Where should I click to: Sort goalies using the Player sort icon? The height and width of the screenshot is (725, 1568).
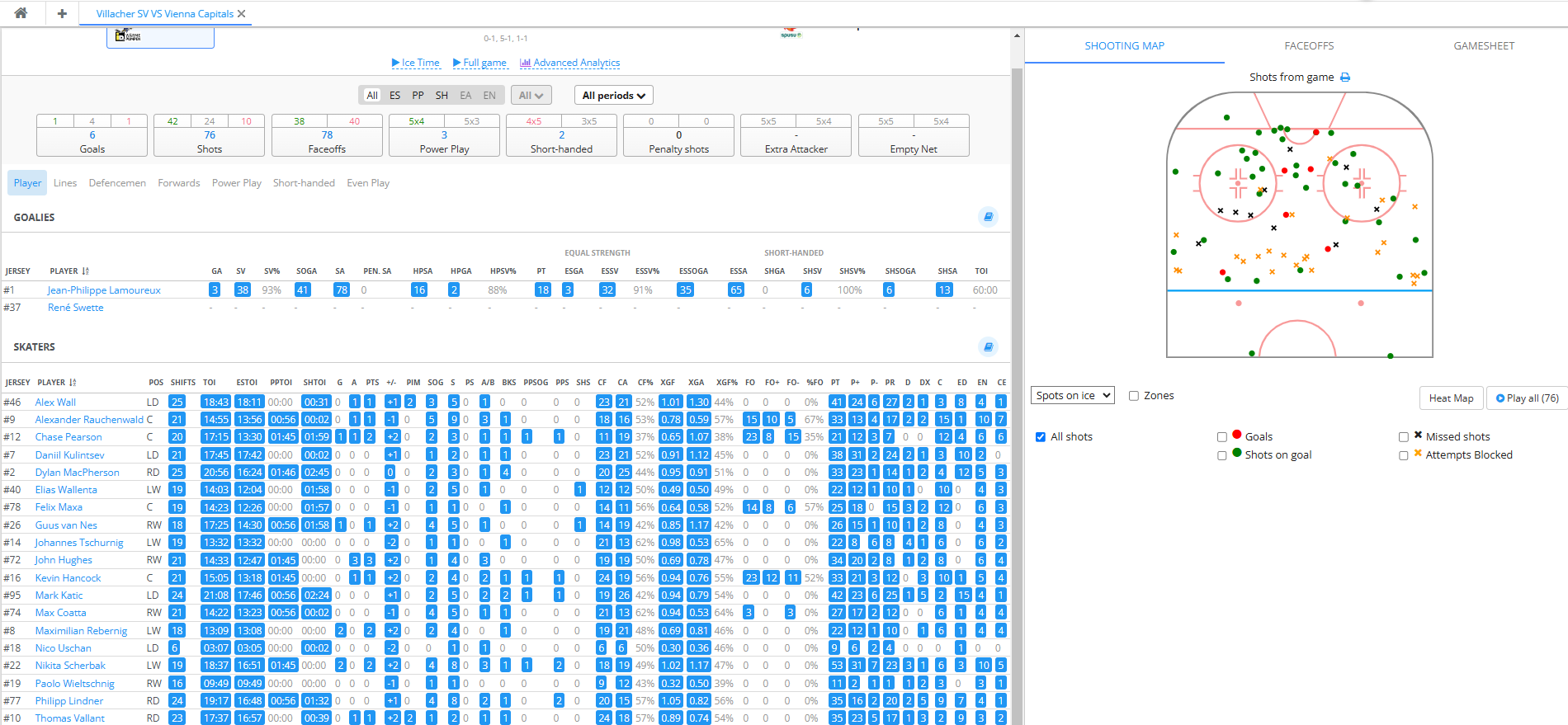[x=86, y=271]
